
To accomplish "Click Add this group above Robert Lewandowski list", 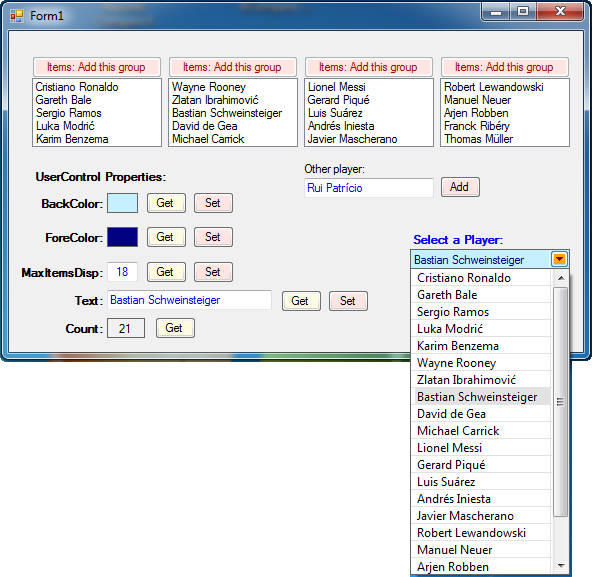I will (505, 67).
